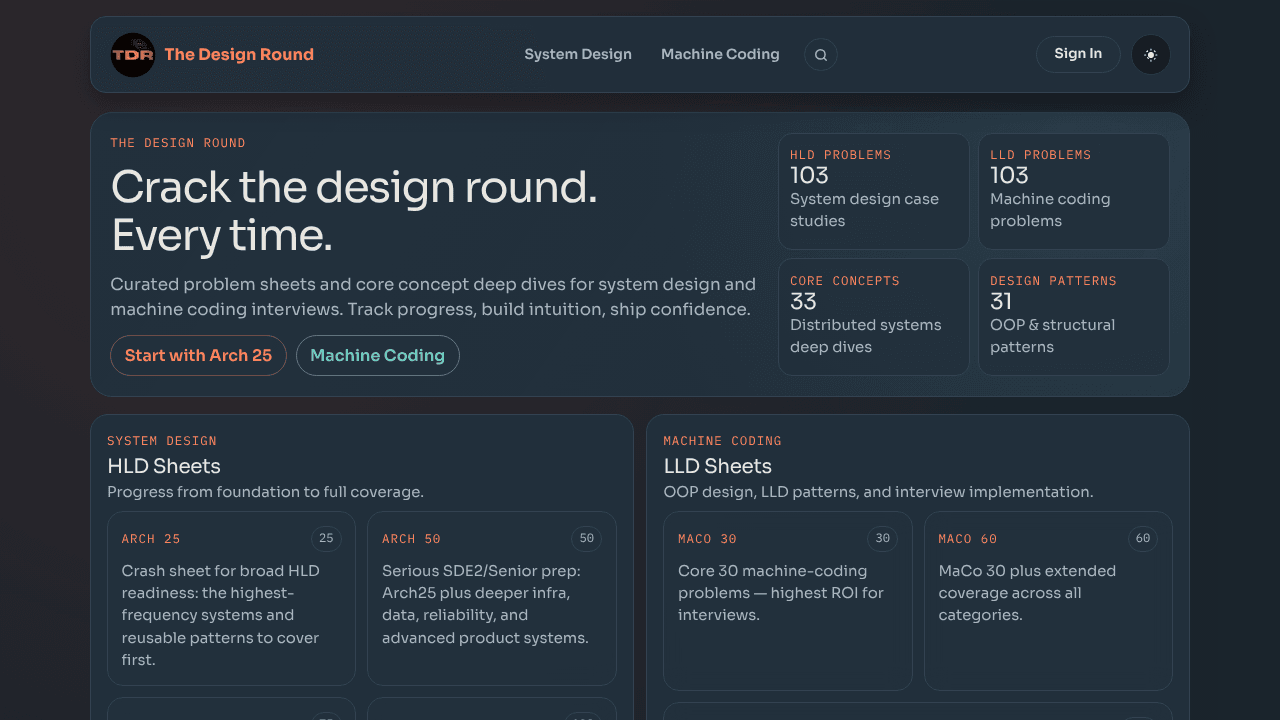This screenshot has width=1280, height=720.
Task: Go to Machine Coding menu
Action: (720, 54)
